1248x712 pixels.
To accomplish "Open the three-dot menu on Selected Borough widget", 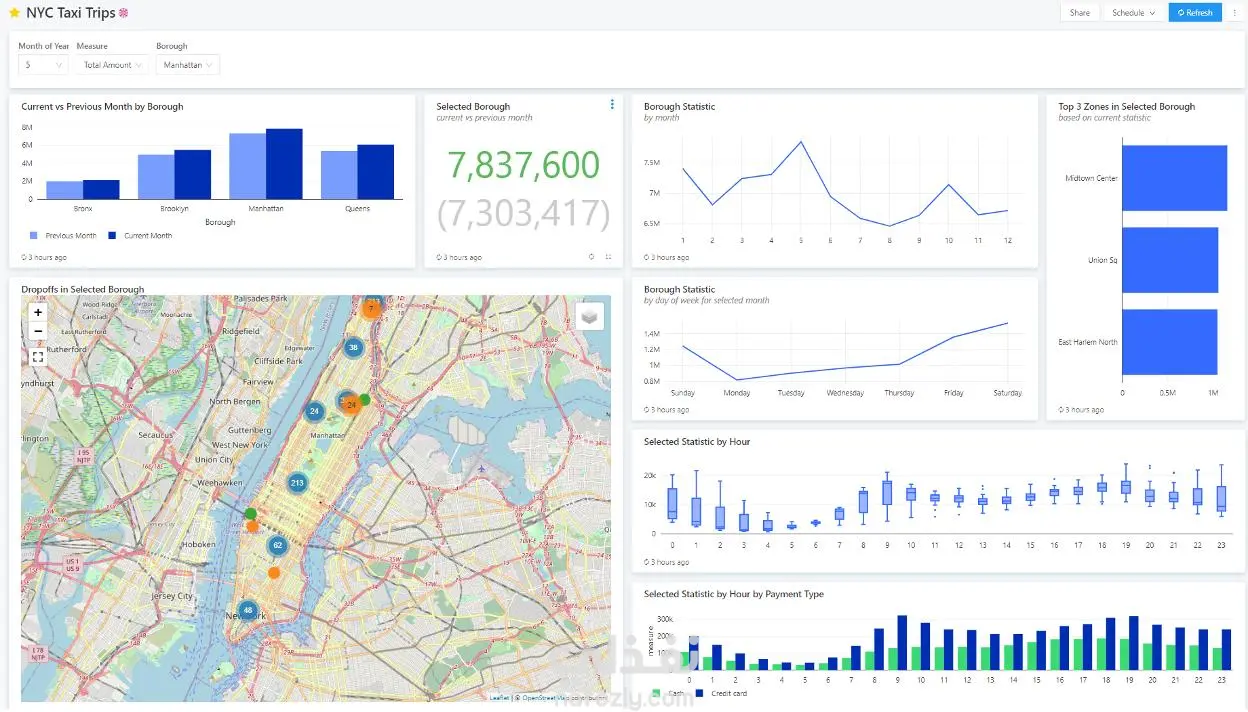I will (x=612, y=104).
